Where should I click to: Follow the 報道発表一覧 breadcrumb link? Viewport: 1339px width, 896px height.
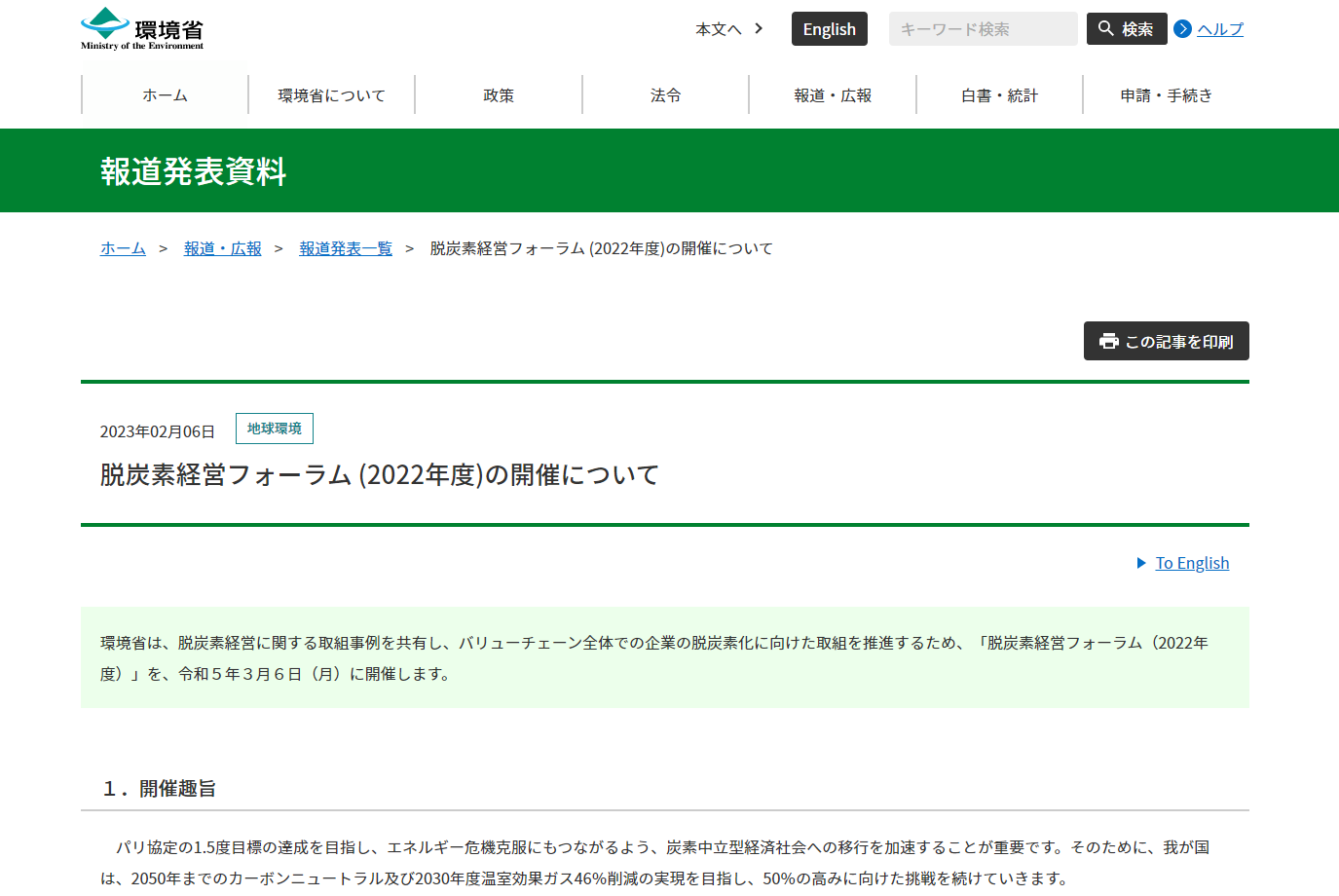346,248
